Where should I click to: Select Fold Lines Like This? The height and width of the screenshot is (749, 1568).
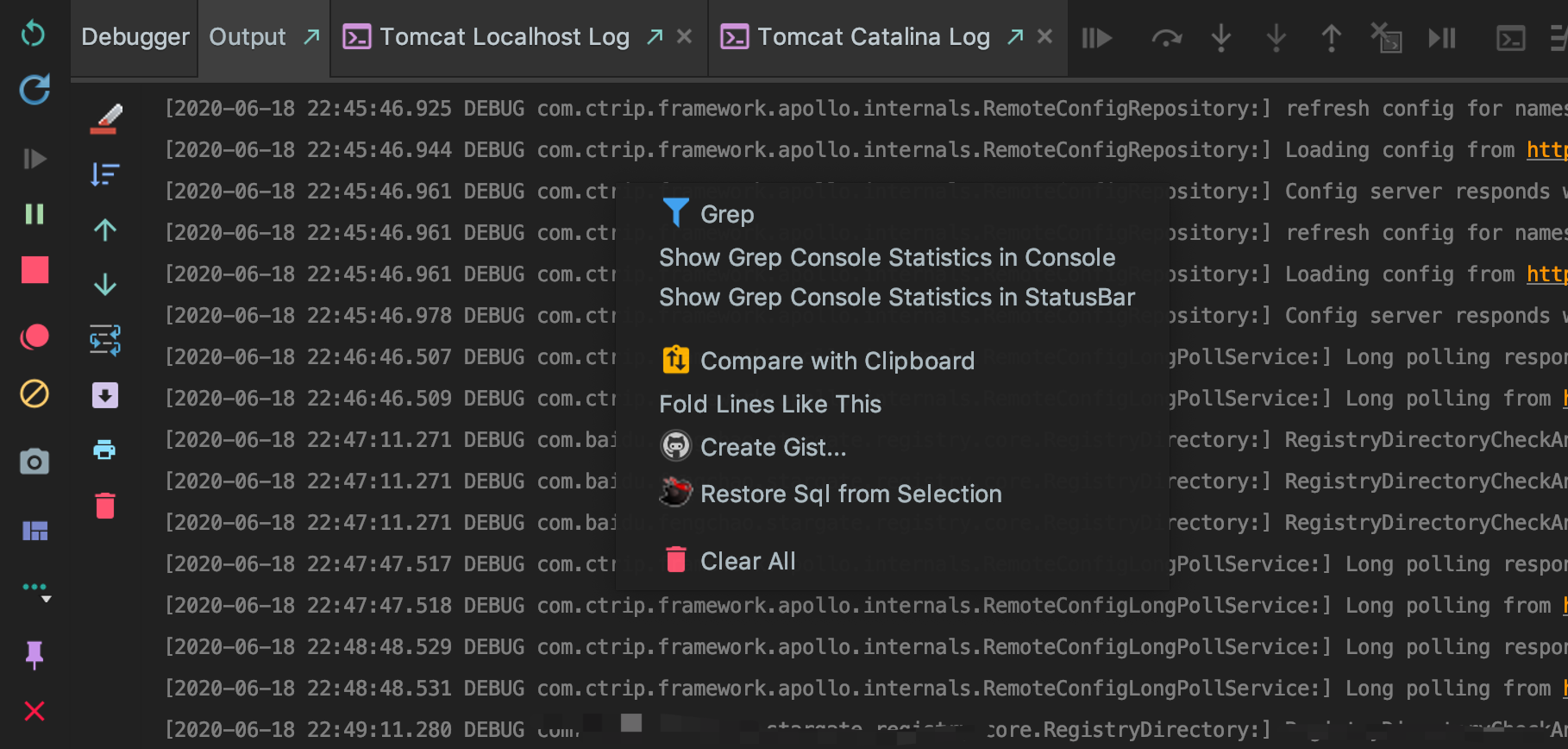pyautogui.click(x=893, y=404)
